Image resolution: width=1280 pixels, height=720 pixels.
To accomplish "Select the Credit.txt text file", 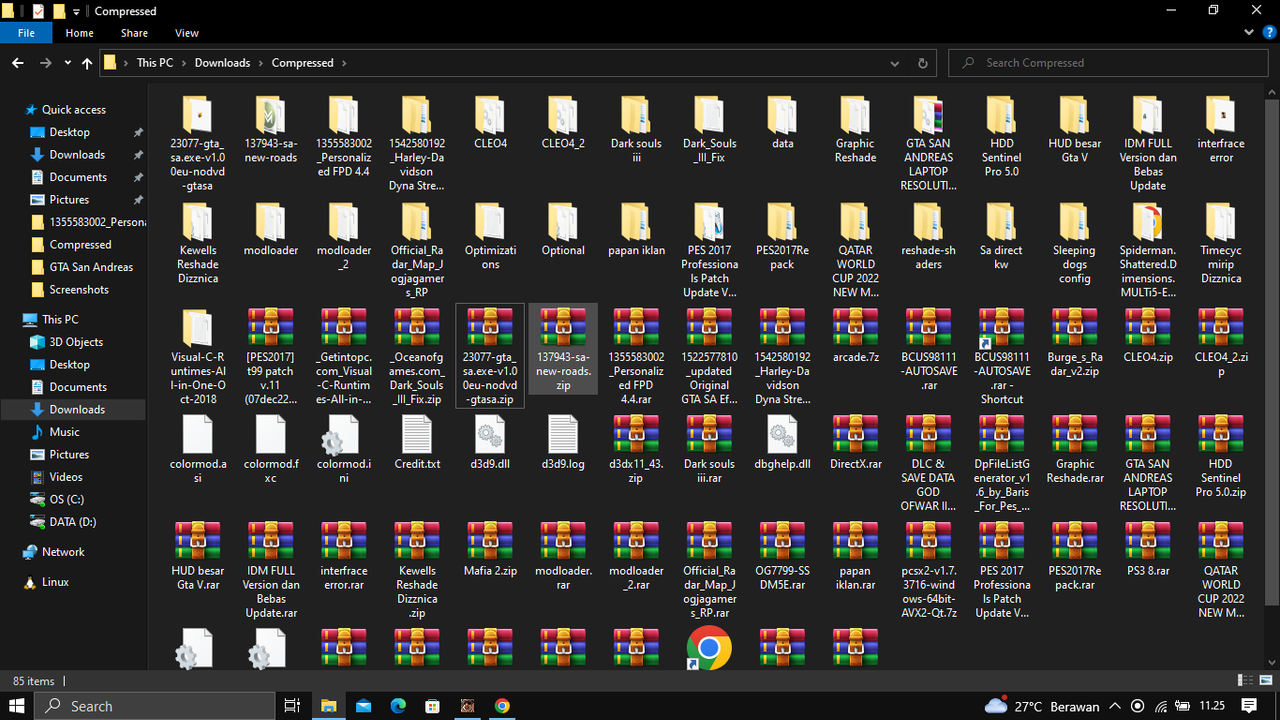I will coord(417,444).
